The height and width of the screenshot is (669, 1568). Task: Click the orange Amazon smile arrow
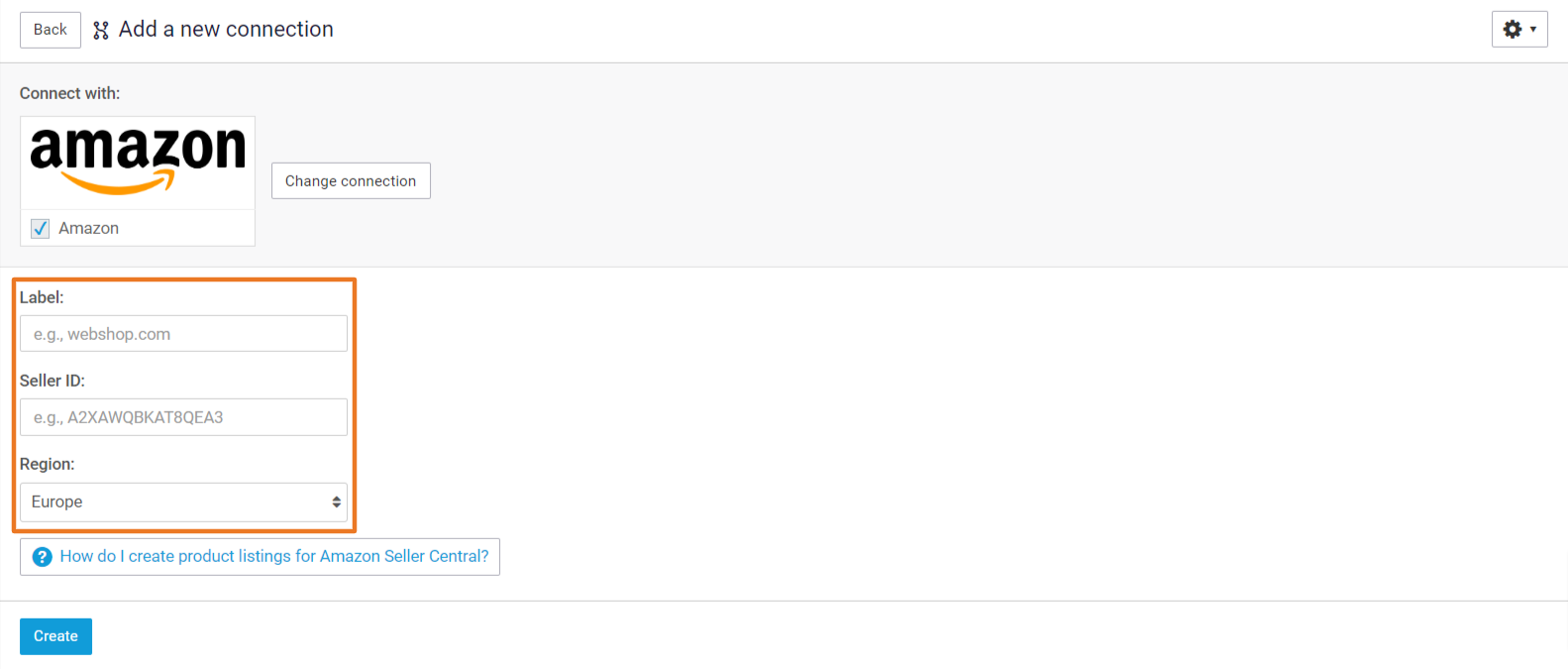(118, 181)
